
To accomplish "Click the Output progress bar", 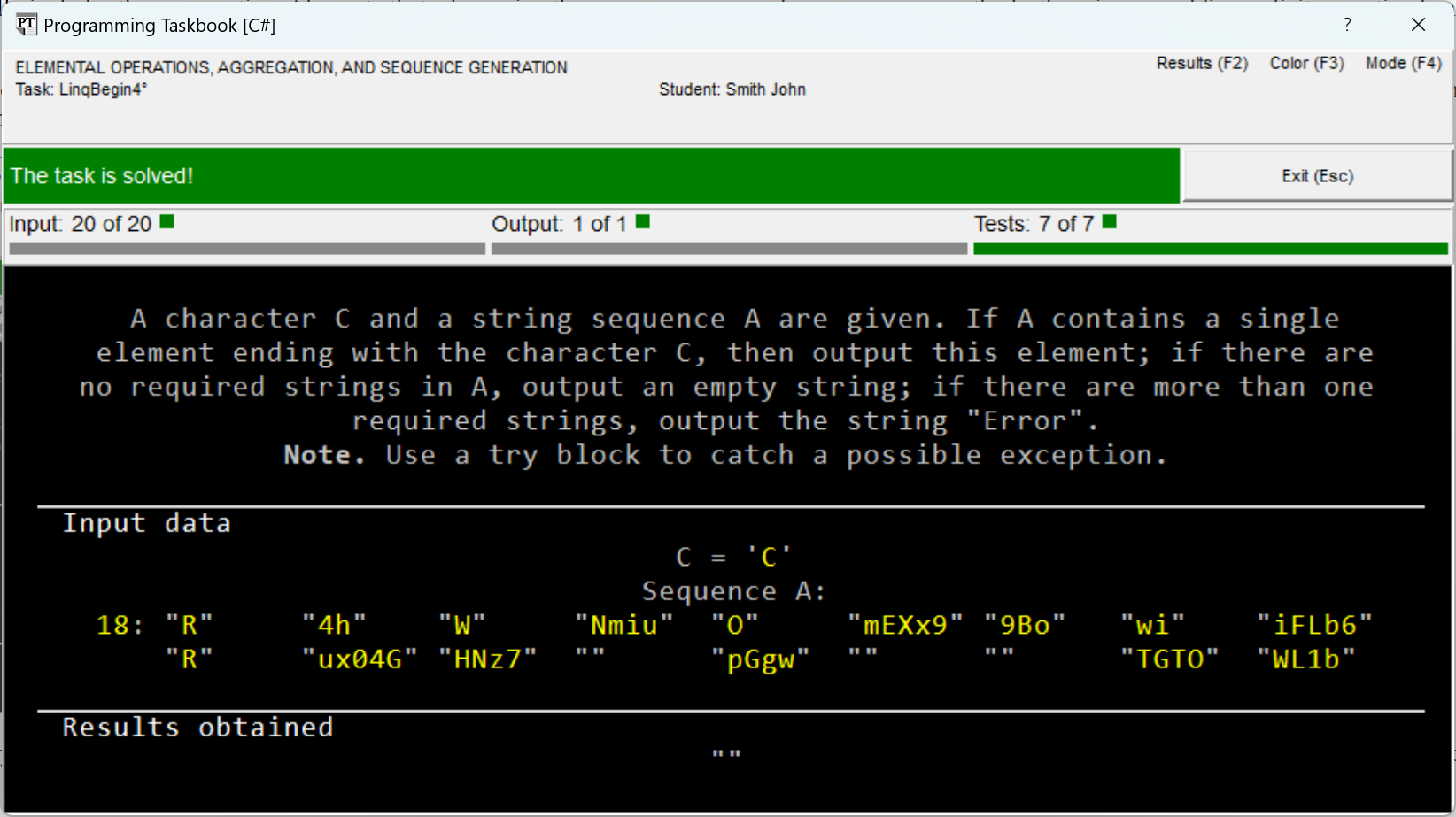I will point(729,249).
